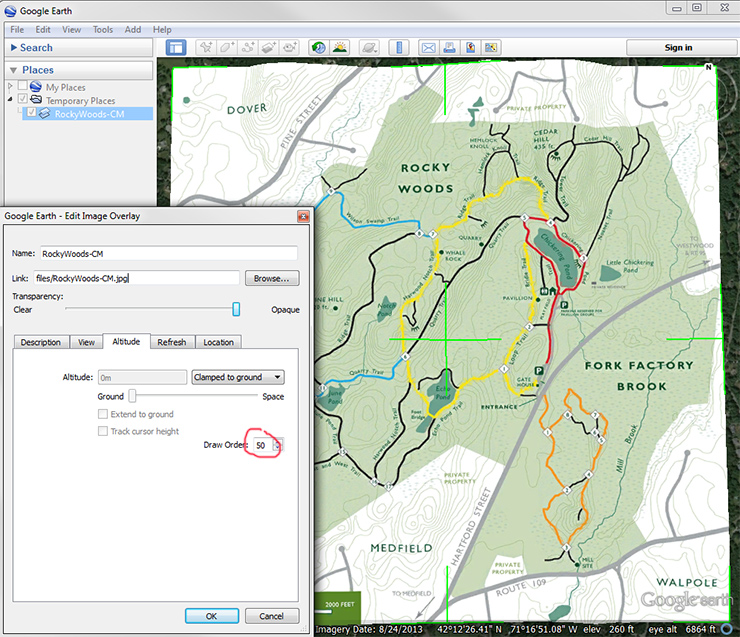Click the Transparency slider handle
Screen dimensions: 740x637
pos(237,309)
